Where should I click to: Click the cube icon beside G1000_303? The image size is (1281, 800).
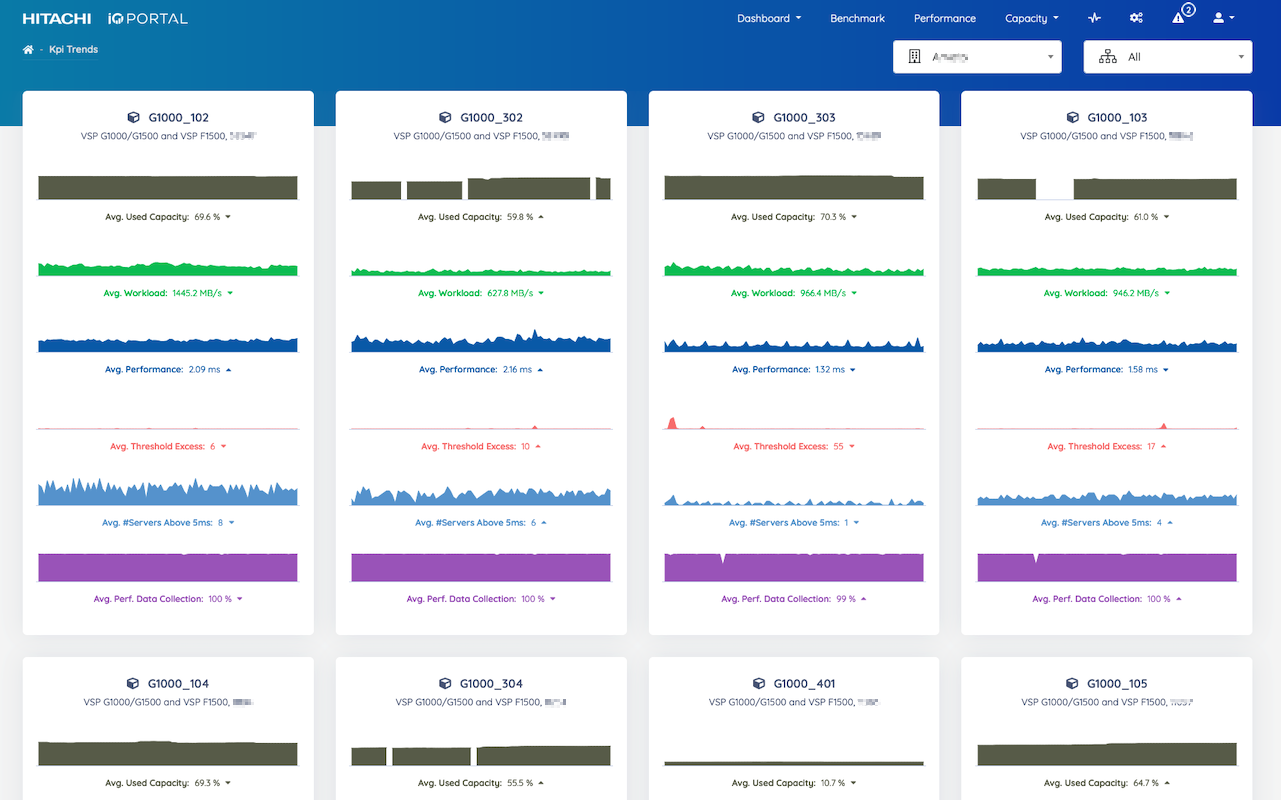click(x=758, y=118)
